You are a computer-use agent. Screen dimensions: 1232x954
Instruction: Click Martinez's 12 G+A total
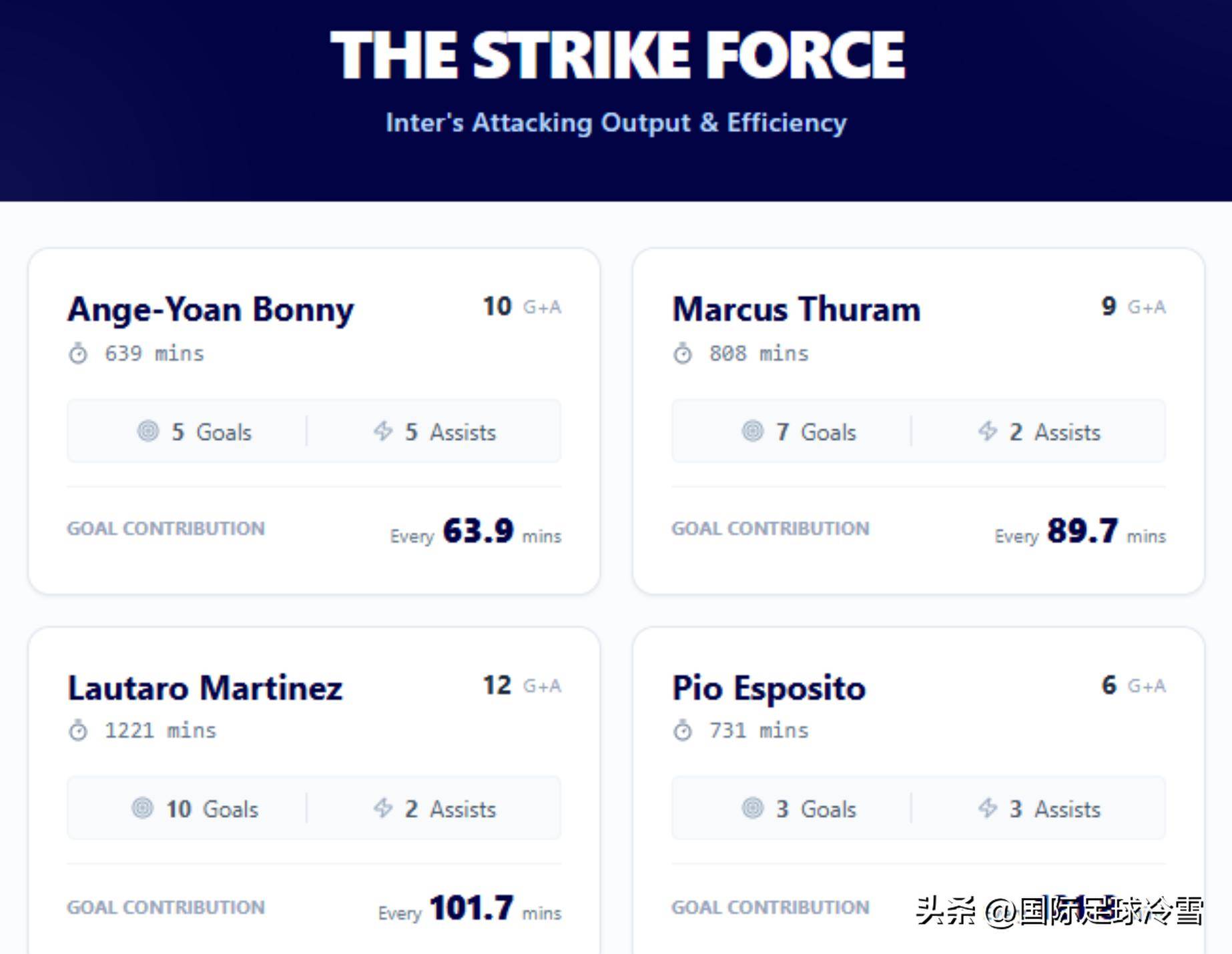497,685
